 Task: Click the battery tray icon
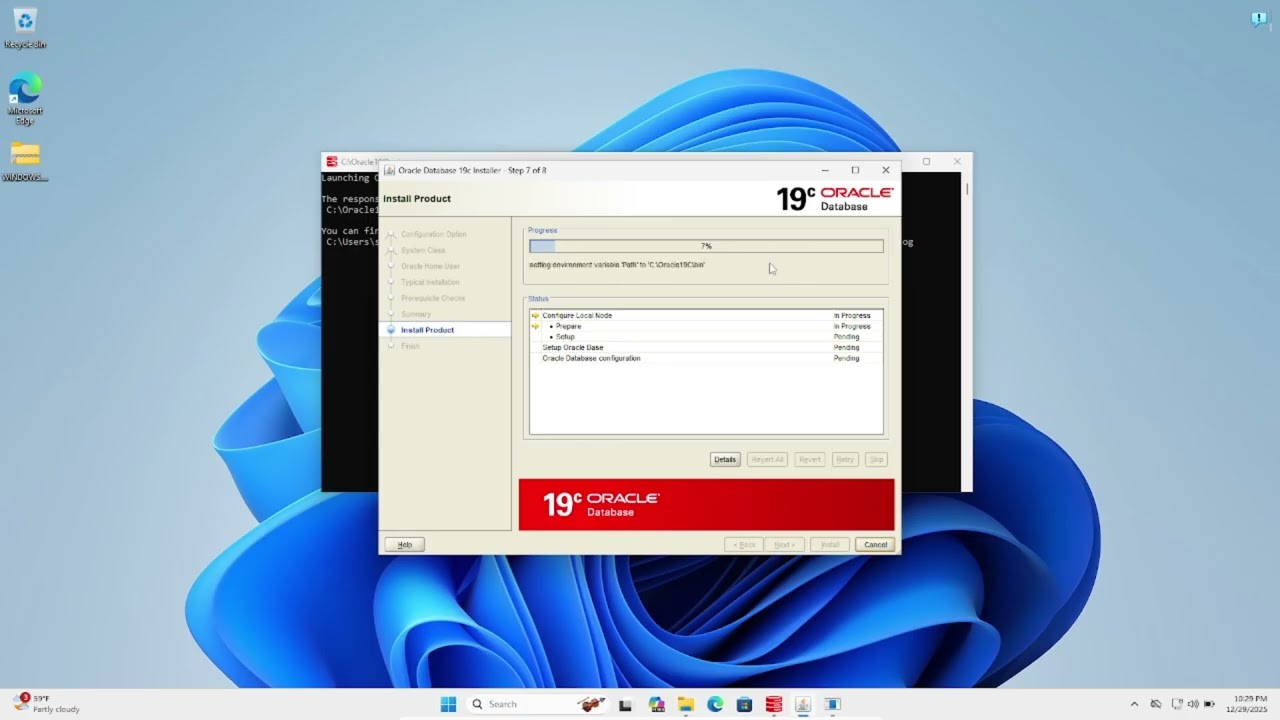tap(1210, 704)
